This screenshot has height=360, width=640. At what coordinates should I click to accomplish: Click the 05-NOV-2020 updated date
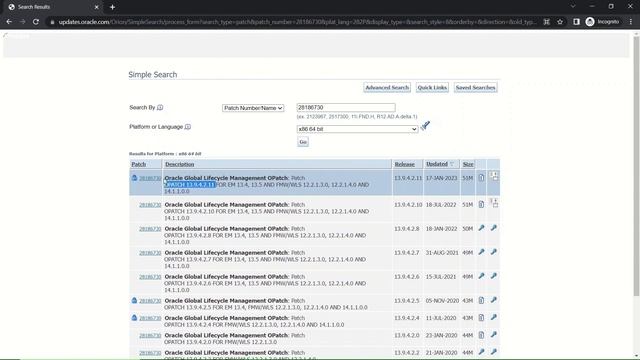tap(442, 301)
